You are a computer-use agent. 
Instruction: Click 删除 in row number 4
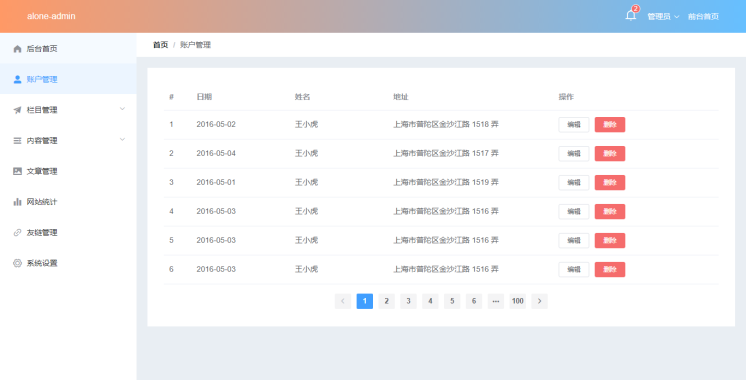click(x=610, y=212)
